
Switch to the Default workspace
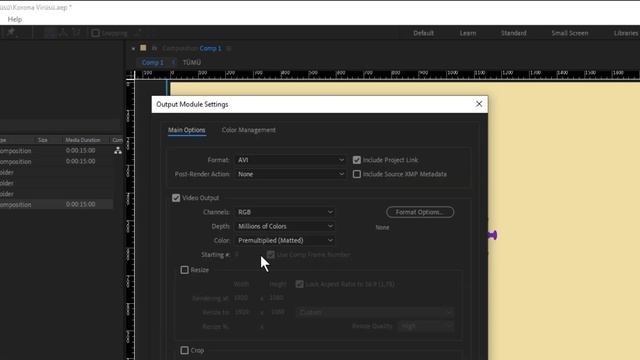pyautogui.click(x=423, y=33)
